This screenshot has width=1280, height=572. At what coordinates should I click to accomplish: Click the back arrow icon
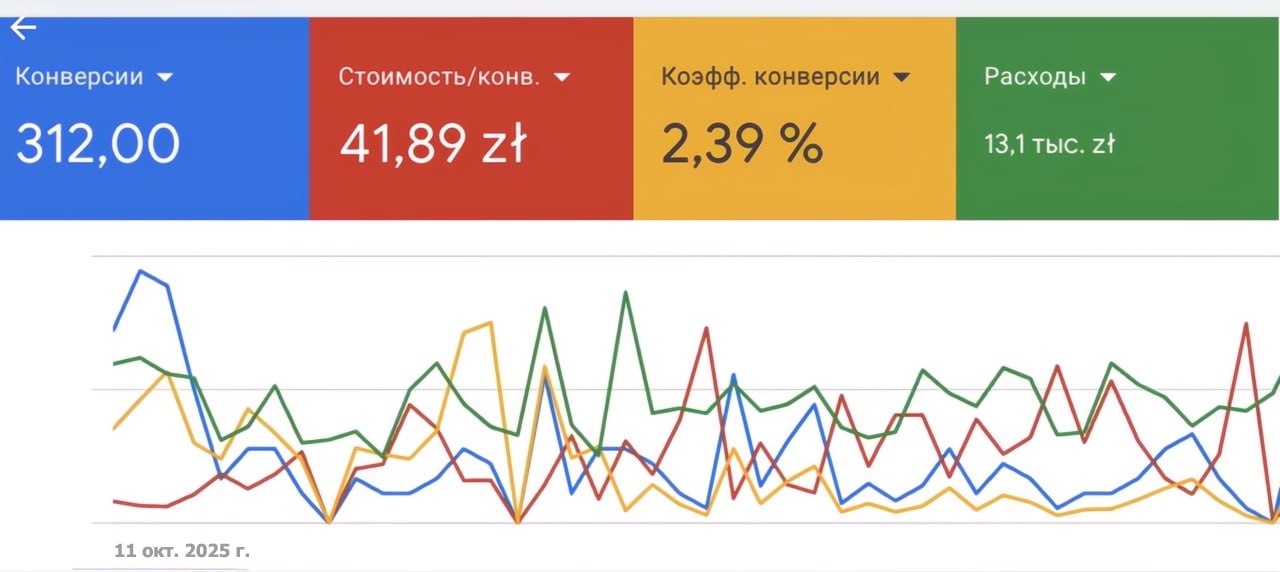pyautogui.click(x=23, y=28)
